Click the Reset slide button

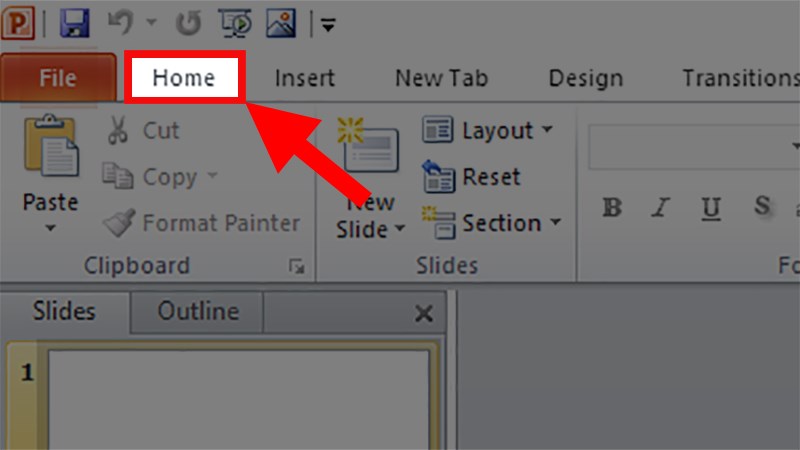(x=472, y=177)
